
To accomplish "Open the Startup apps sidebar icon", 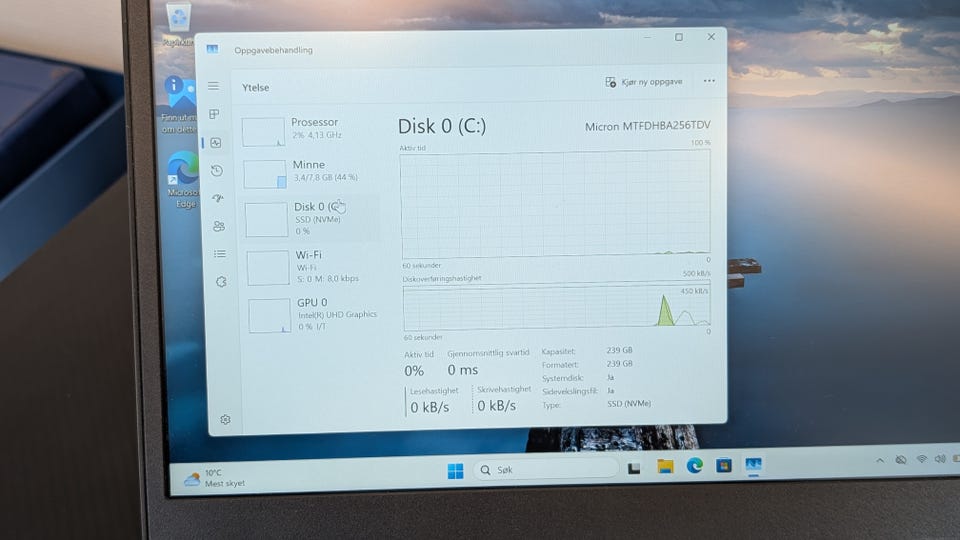I will pyautogui.click(x=218, y=198).
